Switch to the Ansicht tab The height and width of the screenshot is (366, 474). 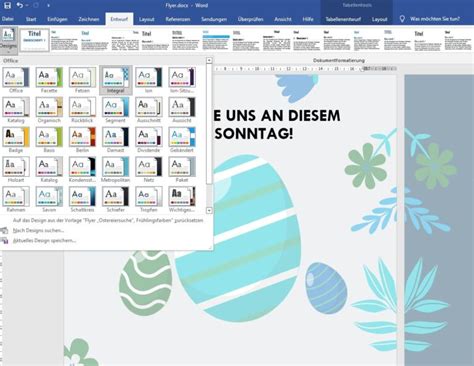[283, 19]
